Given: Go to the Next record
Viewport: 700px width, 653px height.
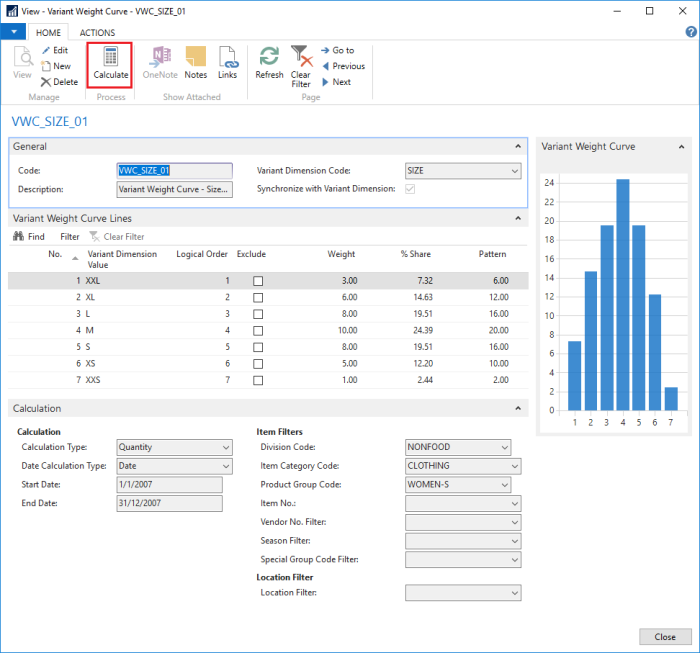Looking at the screenshot, I should 336,82.
